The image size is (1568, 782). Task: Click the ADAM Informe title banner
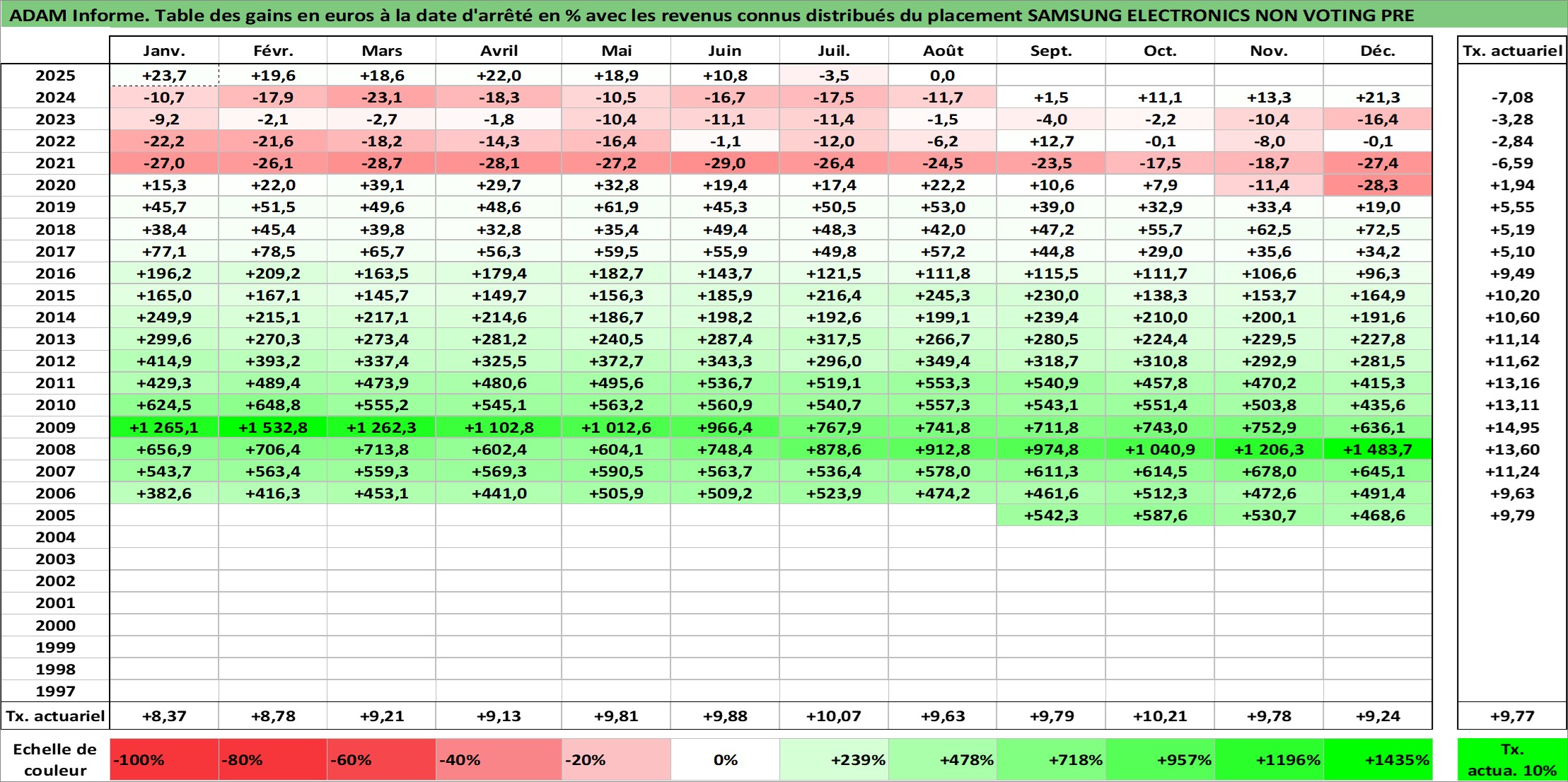(x=784, y=15)
